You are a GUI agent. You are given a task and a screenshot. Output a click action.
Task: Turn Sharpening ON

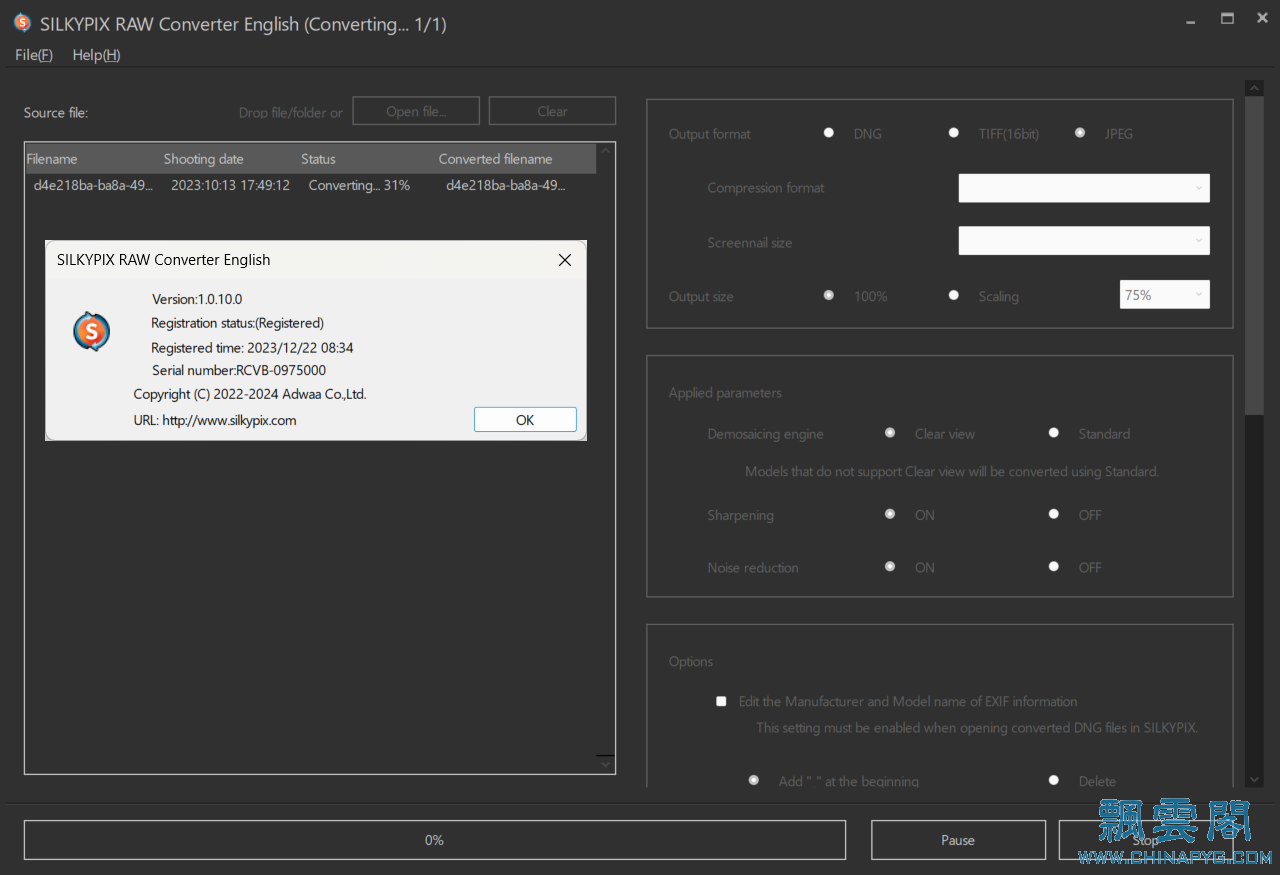(x=890, y=514)
